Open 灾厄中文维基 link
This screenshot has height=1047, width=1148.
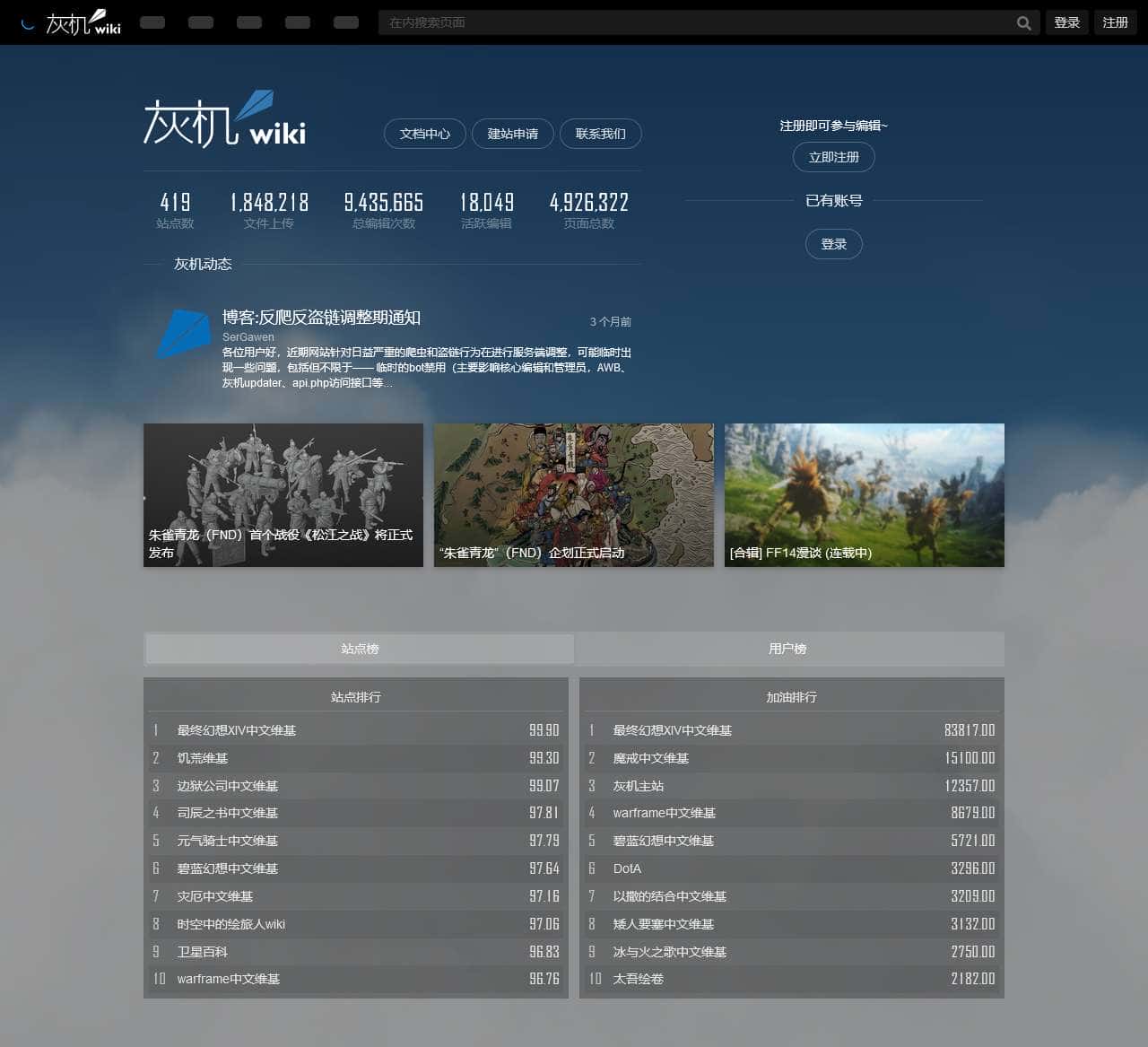(214, 896)
